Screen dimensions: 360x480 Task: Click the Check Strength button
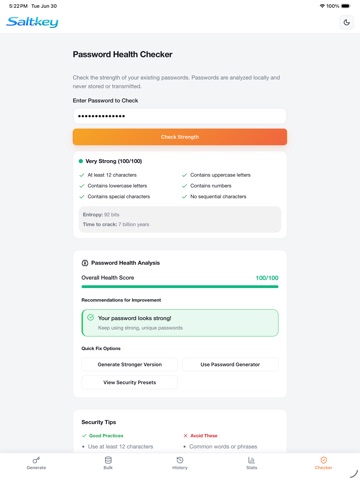(180, 137)
